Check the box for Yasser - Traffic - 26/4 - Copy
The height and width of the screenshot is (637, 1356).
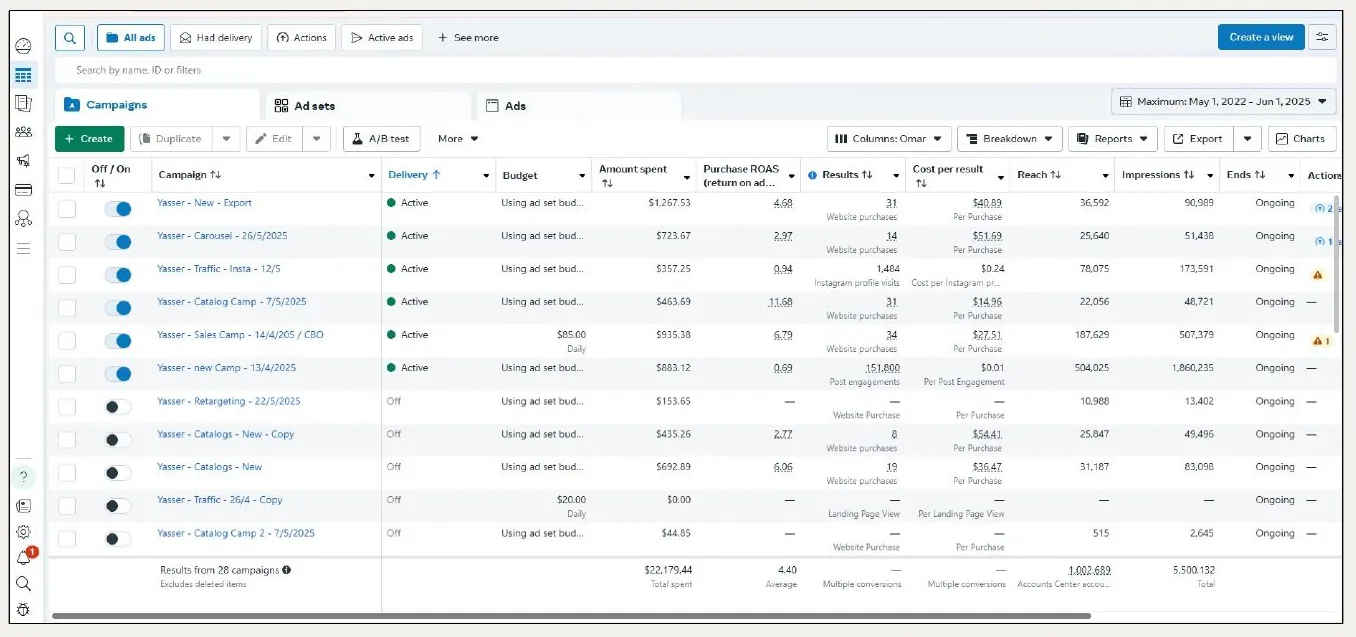click(x=66, y=506)
